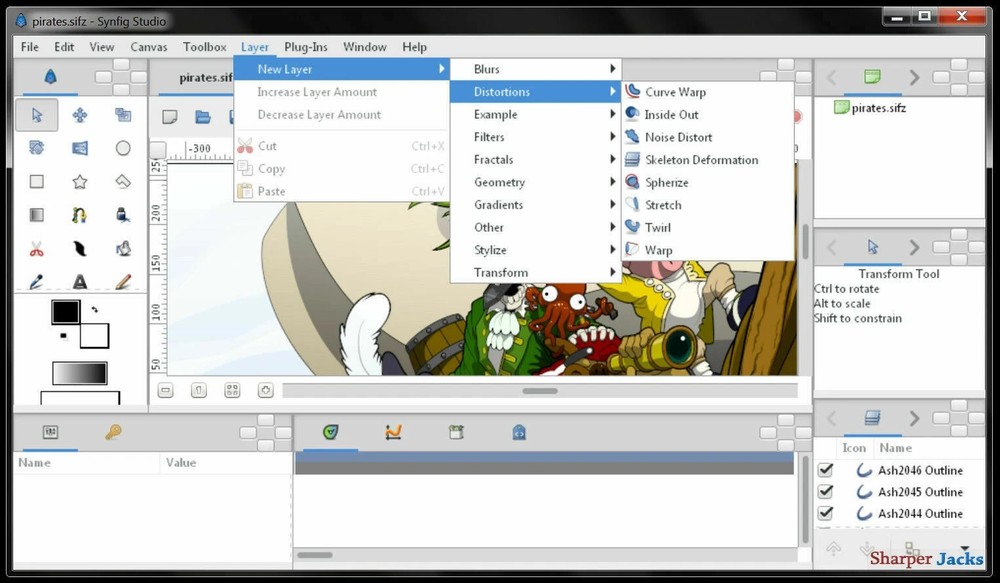The height and width of the screenshot is (583, 1000).
Task: Select the Sketch pencil tool
Action: coord(123,281)
